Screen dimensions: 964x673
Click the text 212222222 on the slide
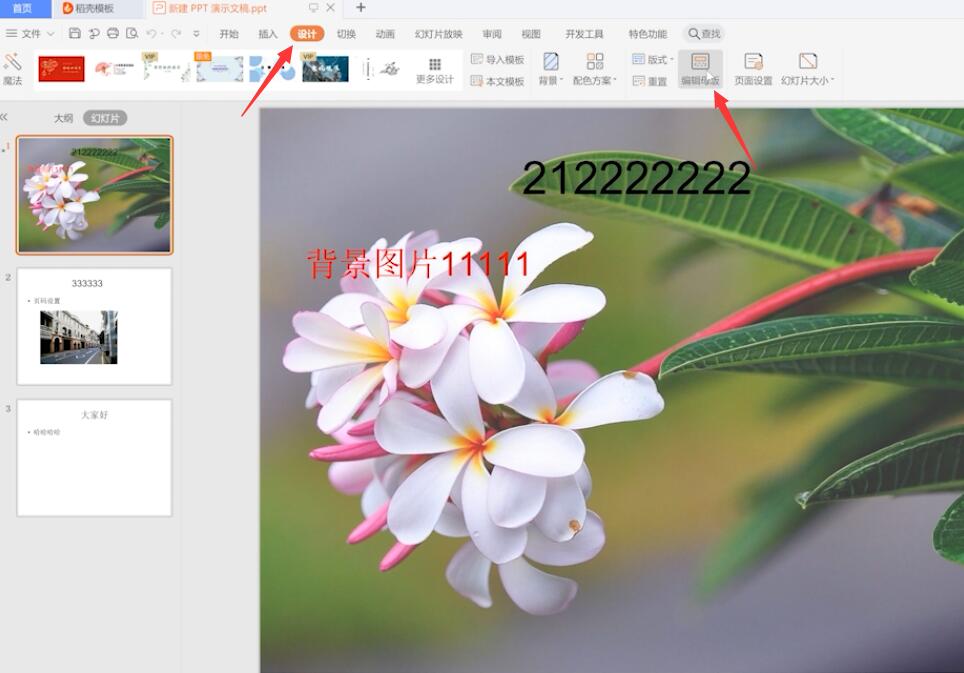click(x=636, y=178)
